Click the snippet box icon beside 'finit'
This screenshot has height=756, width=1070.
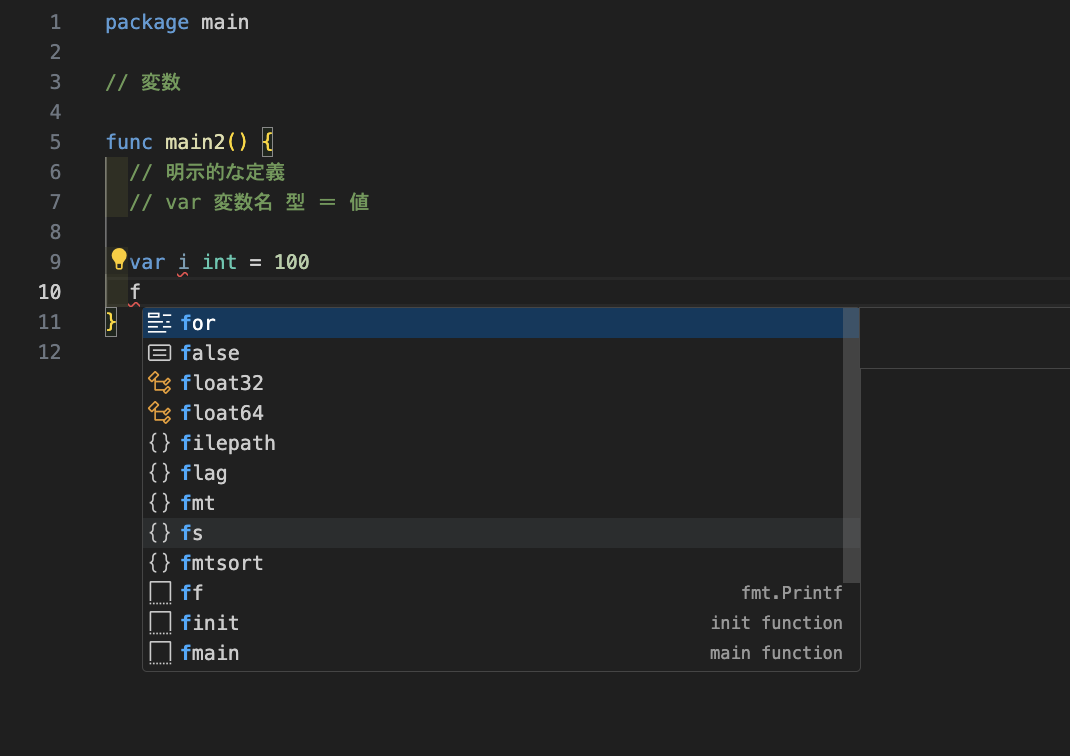(160, 623)
